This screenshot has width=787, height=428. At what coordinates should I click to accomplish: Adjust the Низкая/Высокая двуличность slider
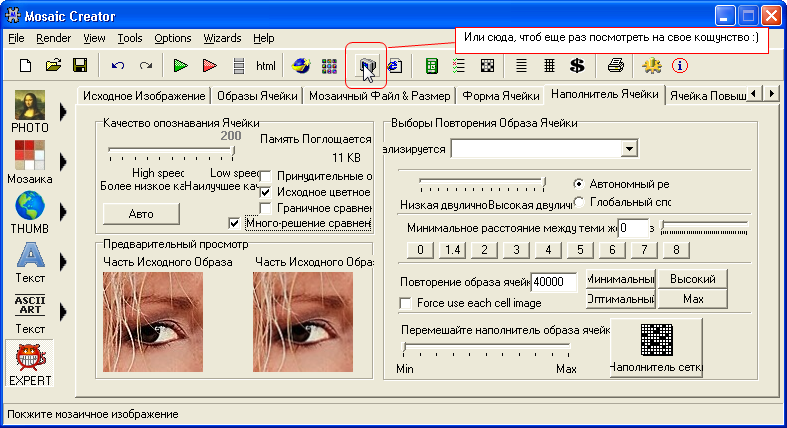(x=482, y=184)
